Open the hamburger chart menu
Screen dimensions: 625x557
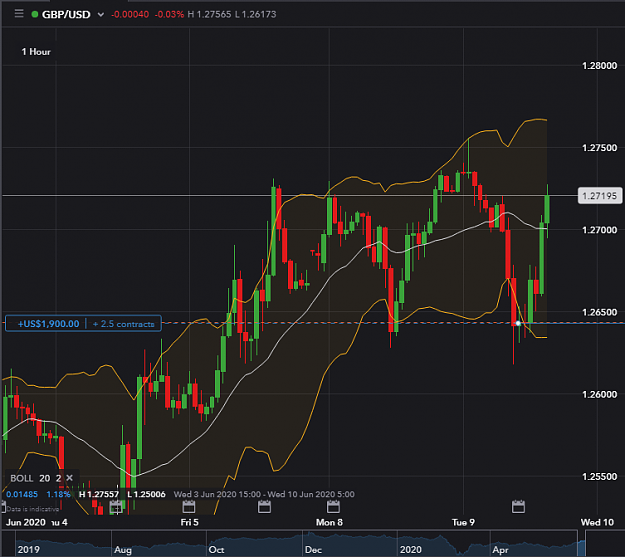pos(19,14)
